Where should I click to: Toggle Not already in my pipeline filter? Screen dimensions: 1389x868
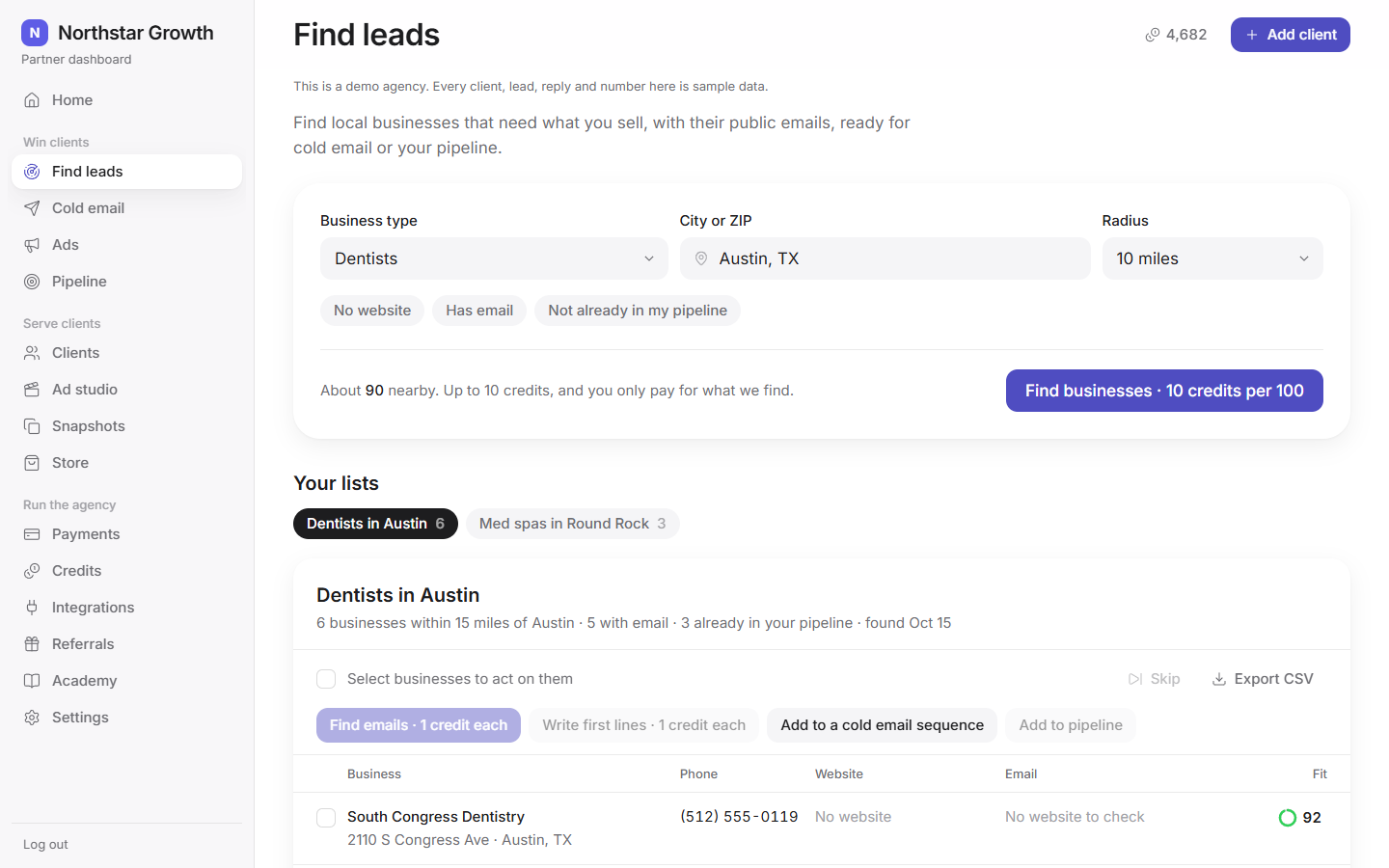[x=638, y=311]
